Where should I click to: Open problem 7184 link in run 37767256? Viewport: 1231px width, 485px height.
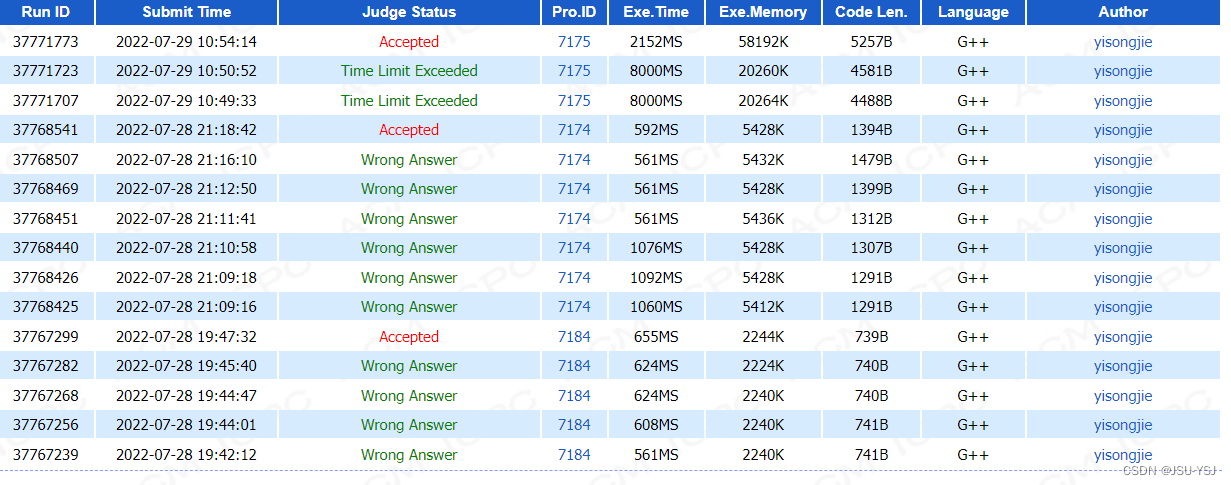coord(574,425)
